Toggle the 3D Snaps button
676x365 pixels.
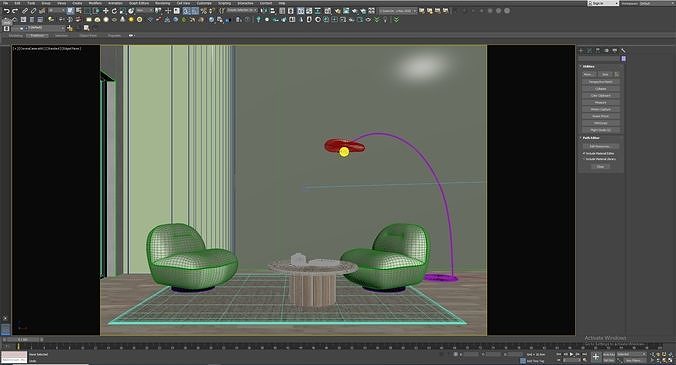(x=187, y=11)
